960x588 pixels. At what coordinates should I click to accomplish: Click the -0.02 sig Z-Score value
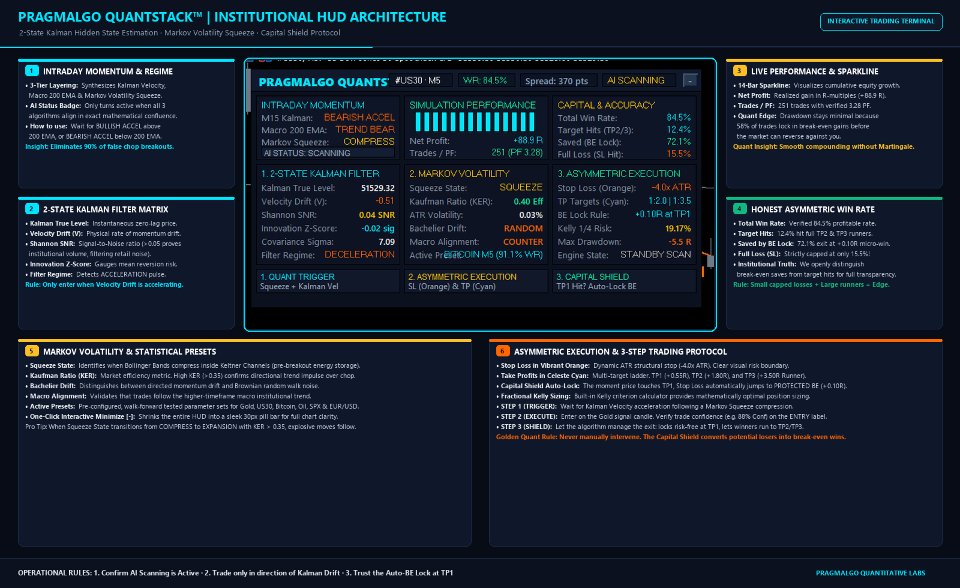[378, 228]
